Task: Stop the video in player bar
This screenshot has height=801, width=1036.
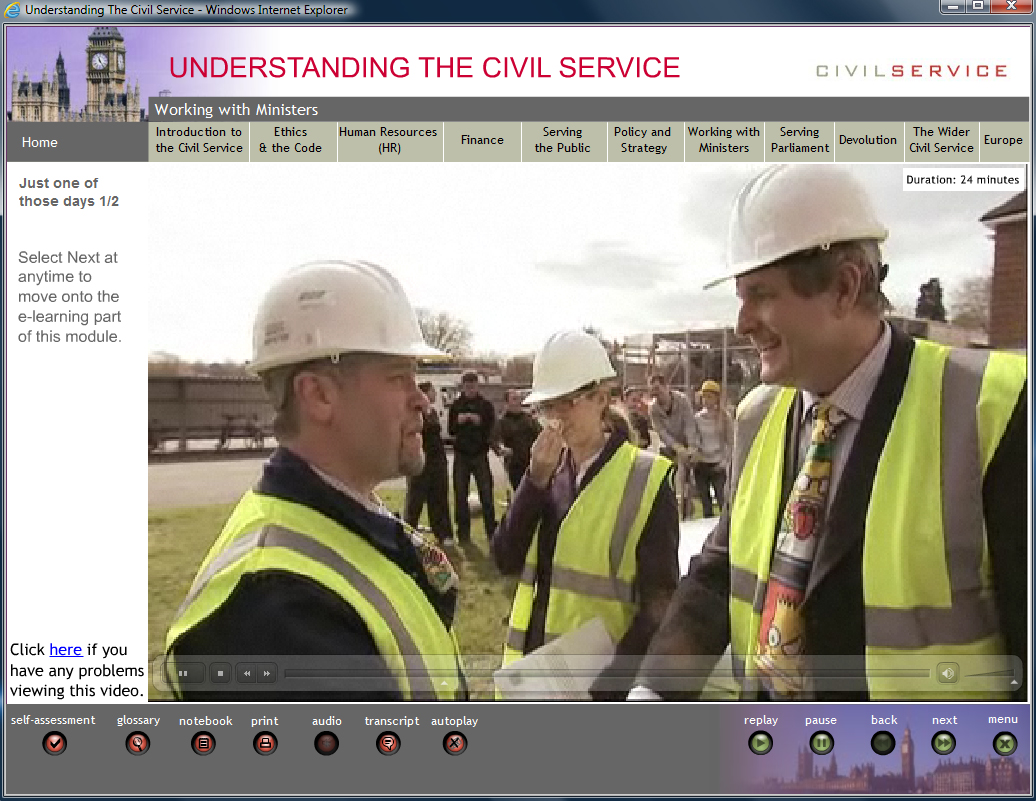Action: (x=220, y=673)
